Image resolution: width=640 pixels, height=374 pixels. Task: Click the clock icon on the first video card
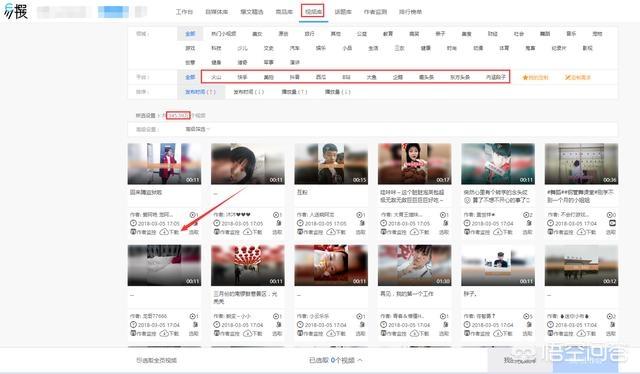[133, 223]
